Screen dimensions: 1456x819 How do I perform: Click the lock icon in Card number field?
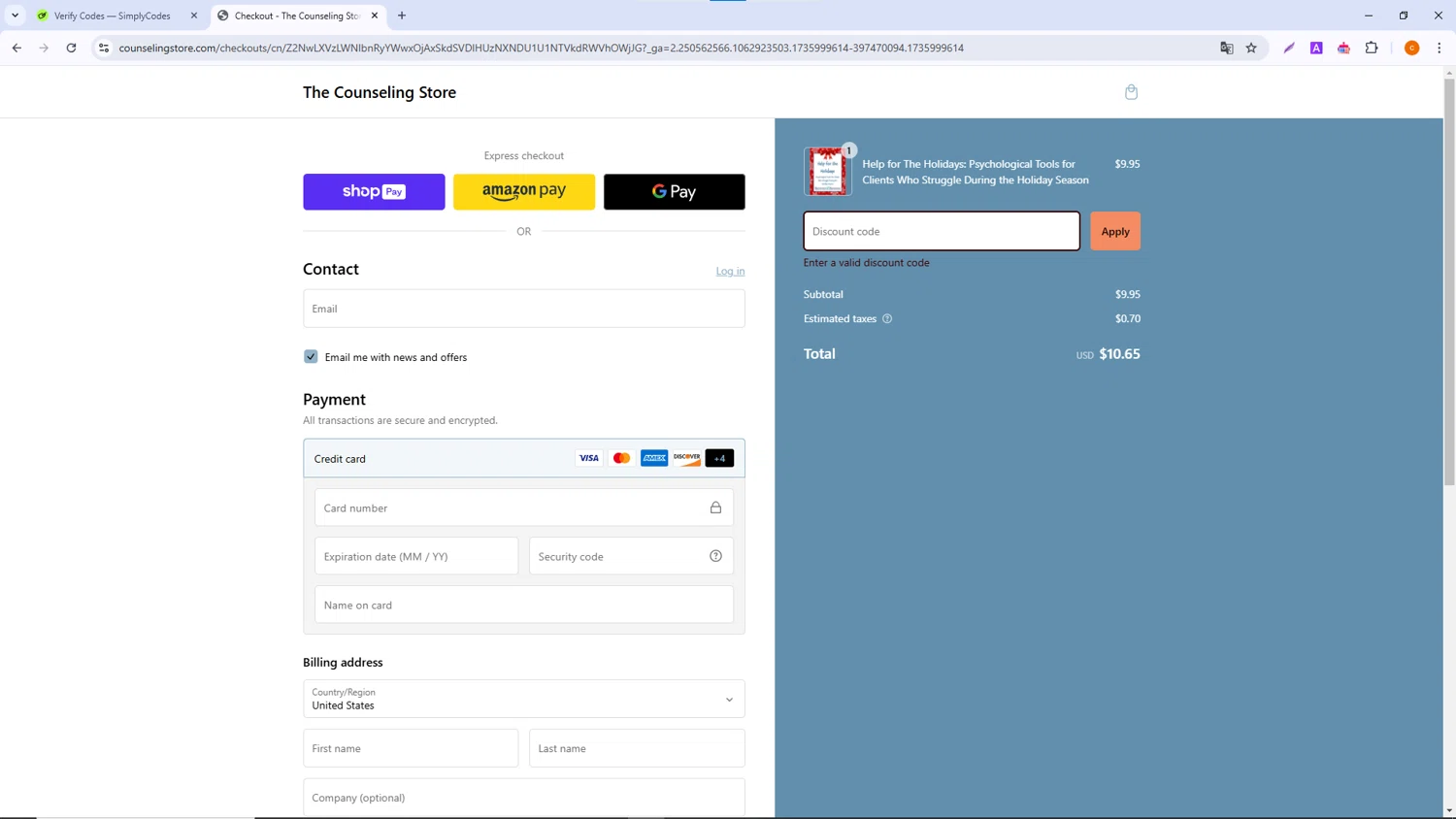point(715,508)
